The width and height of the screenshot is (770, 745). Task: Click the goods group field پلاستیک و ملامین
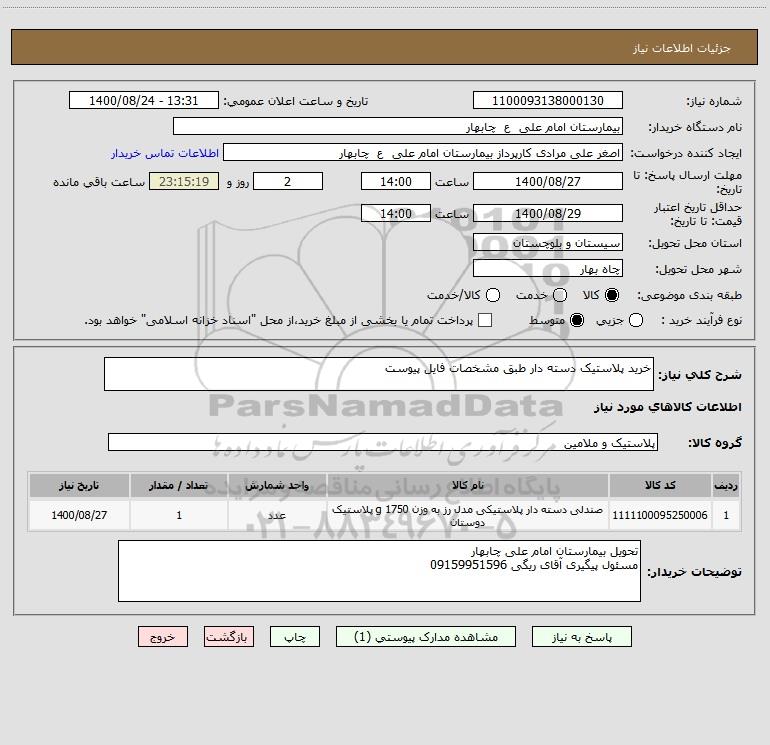click(x=383, y=442)
